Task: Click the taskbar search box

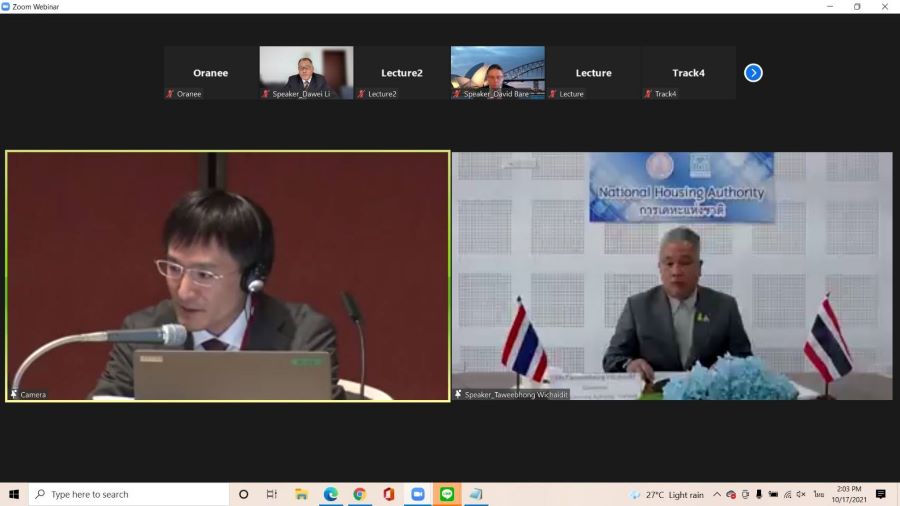Action: click(x=130, y=494)
